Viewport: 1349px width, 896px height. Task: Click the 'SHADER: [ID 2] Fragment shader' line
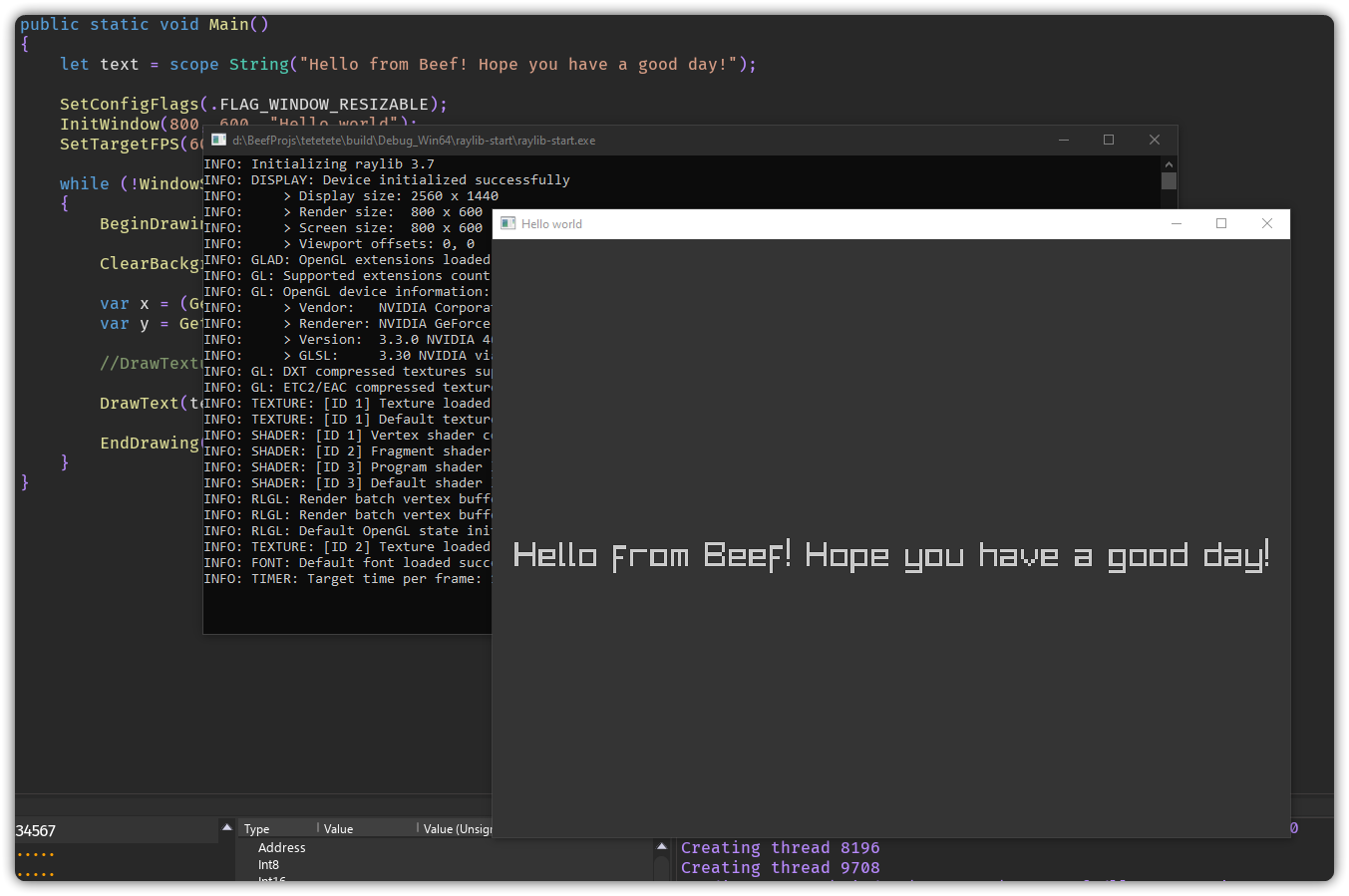(347, 451)
